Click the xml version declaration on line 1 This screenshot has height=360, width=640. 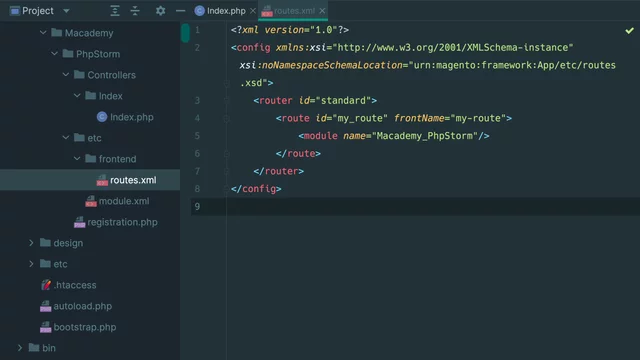pyautogui.click(x=290, y=30)
